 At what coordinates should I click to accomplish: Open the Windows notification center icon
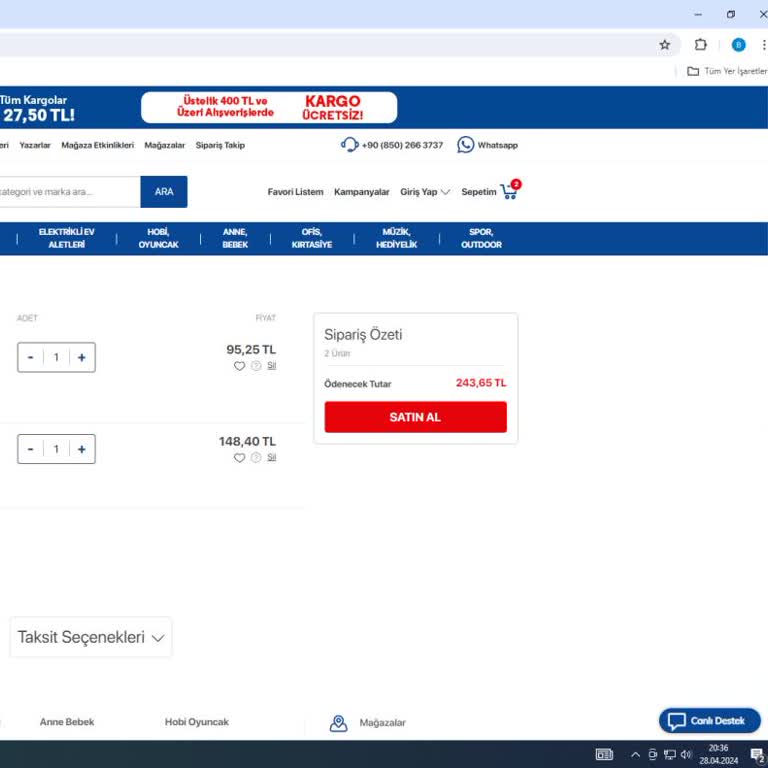757,755
